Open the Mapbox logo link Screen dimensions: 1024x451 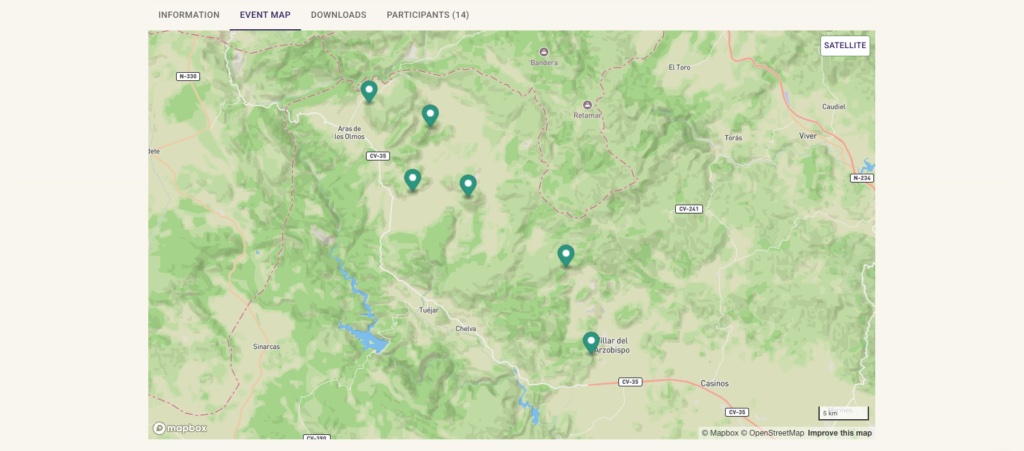(180, 428)
